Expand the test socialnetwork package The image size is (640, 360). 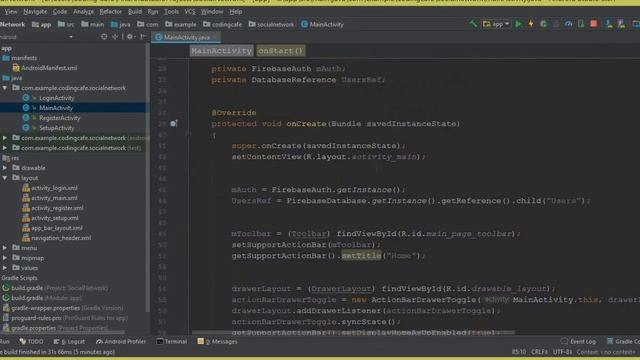[4, 148]
